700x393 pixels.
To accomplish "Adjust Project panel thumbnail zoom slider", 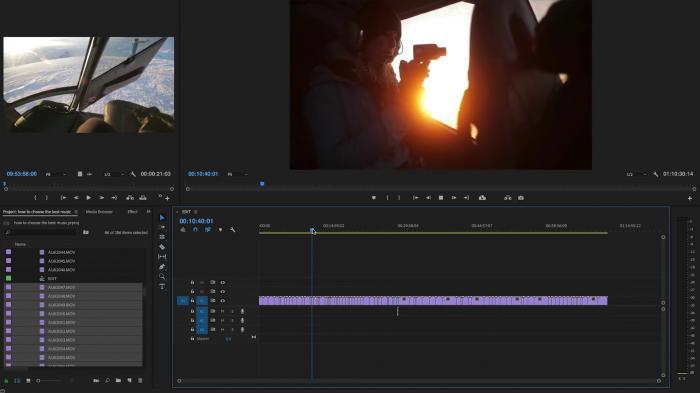I will pyautogui.click(x=49, y=380).
